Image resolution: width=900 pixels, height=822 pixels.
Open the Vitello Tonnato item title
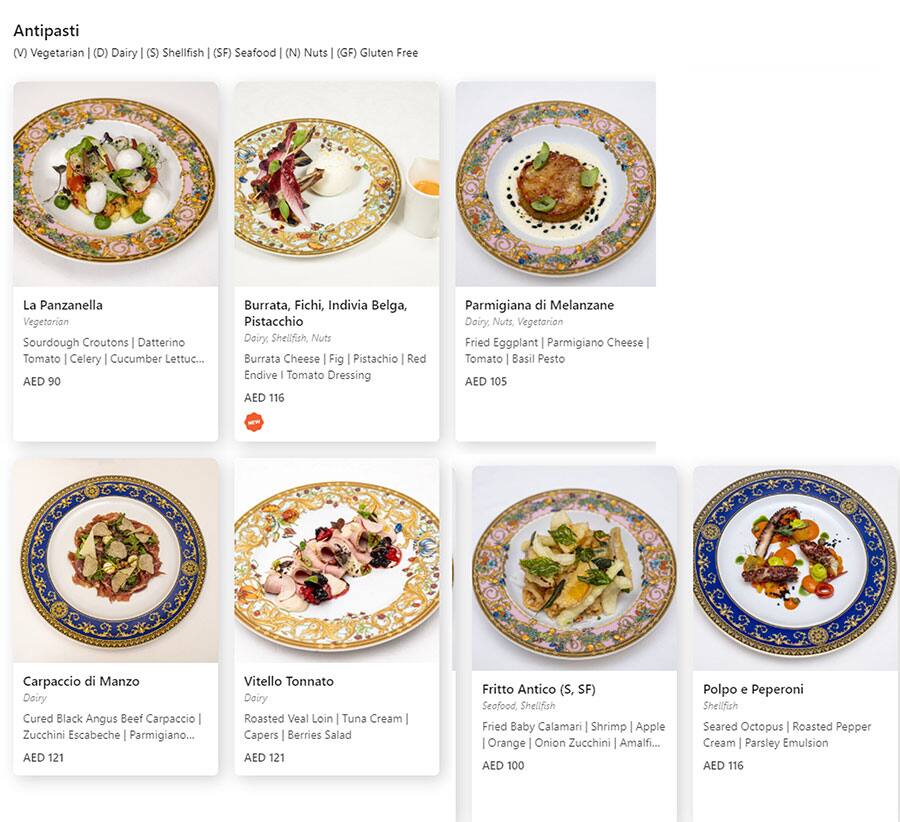(289, 681)
